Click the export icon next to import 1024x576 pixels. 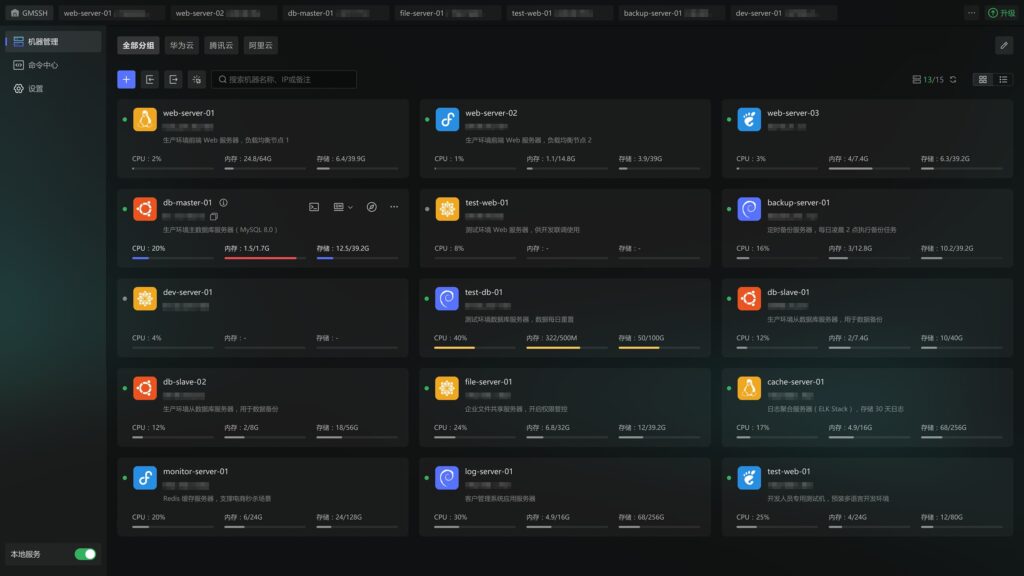174,79
